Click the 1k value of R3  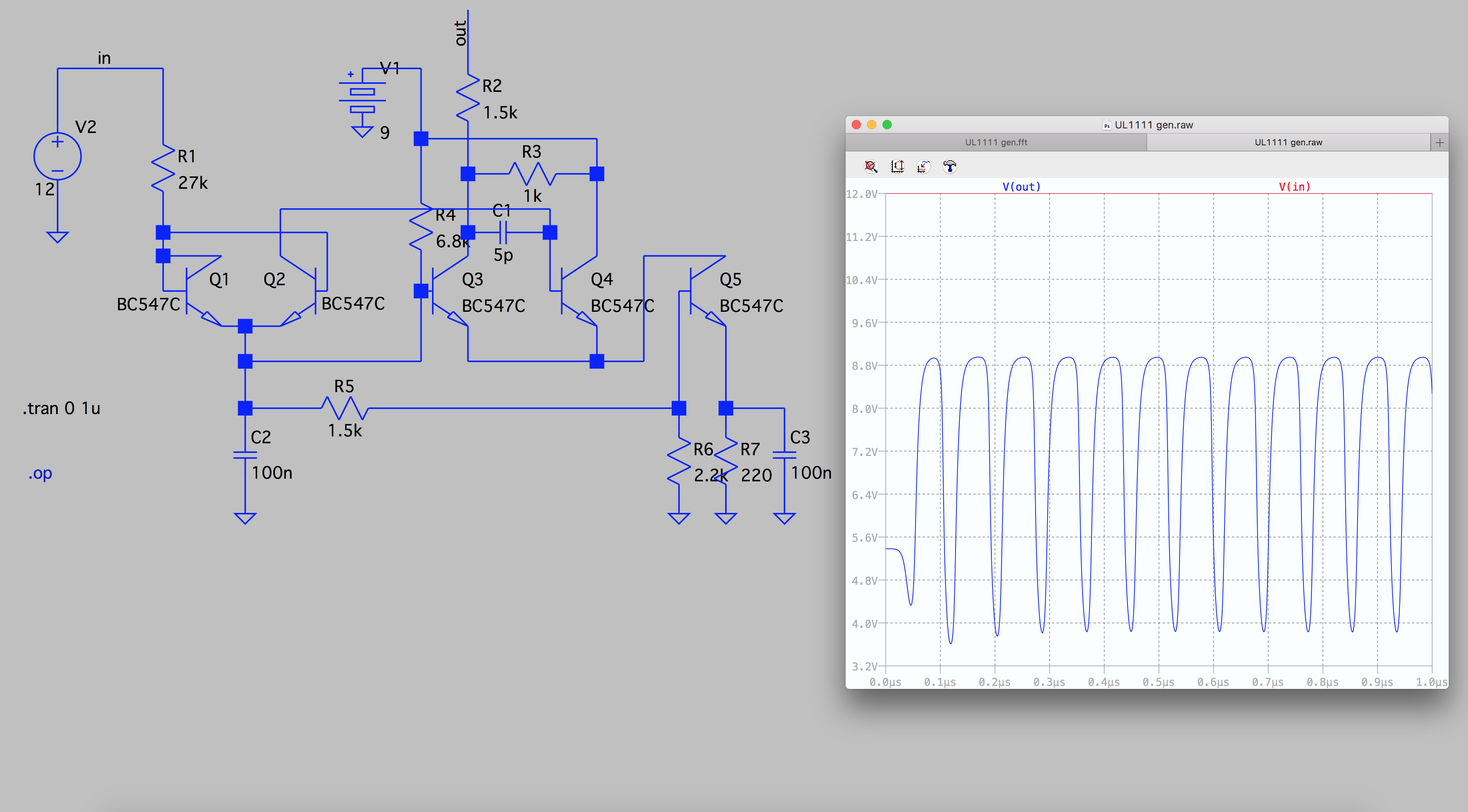(532, 196)
